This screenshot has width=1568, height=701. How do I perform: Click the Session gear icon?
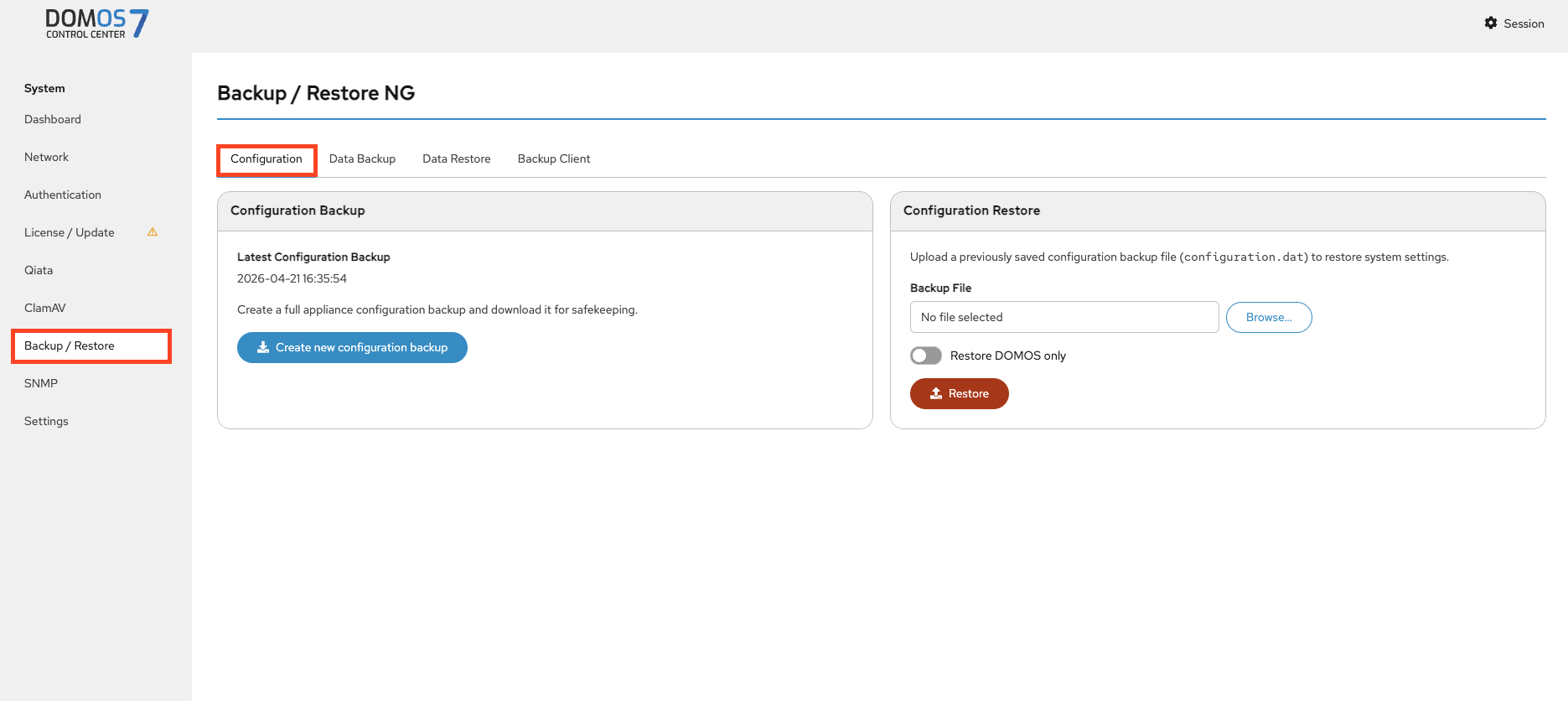click(x=1491, y=23)
